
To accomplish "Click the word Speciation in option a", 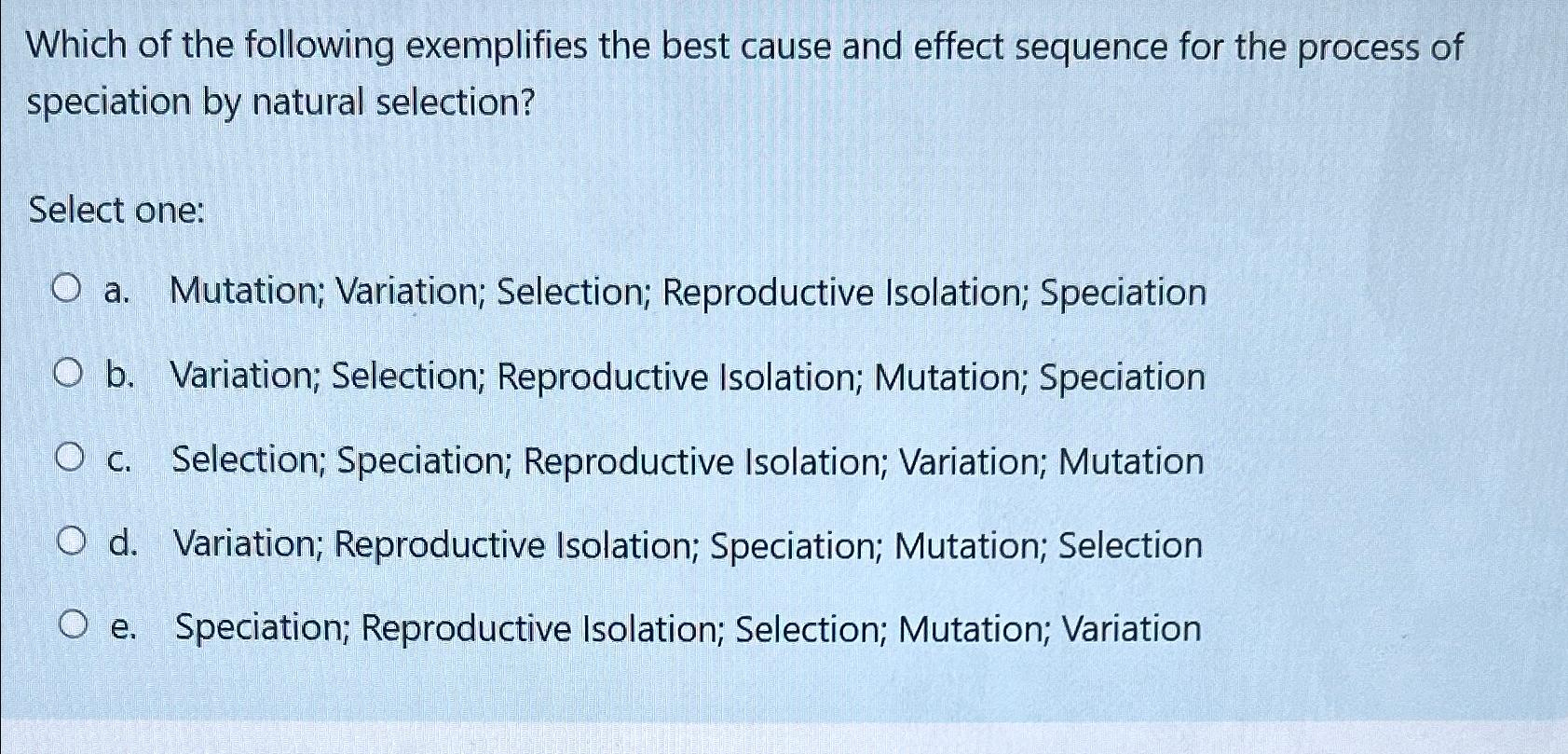I will [x=1123, y=292].
